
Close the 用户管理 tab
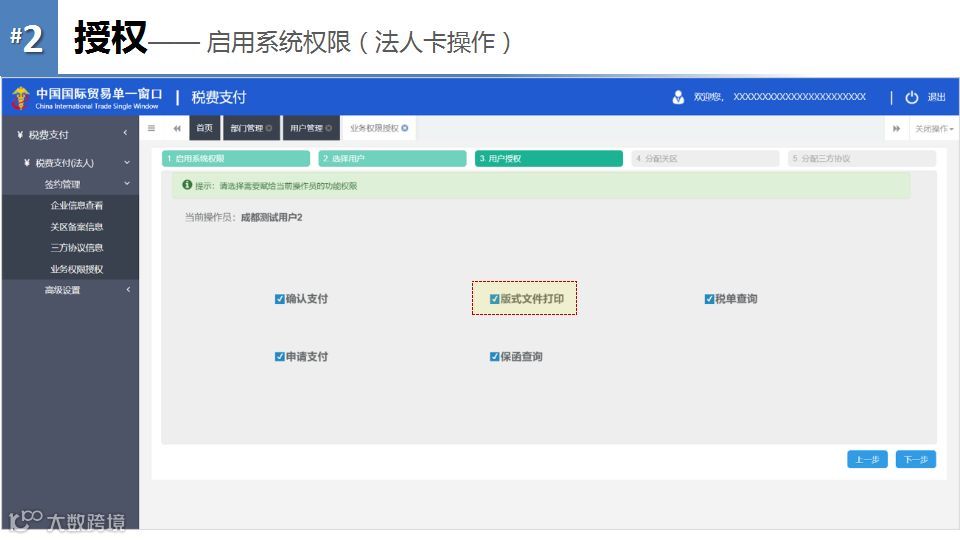click(329, 128)
